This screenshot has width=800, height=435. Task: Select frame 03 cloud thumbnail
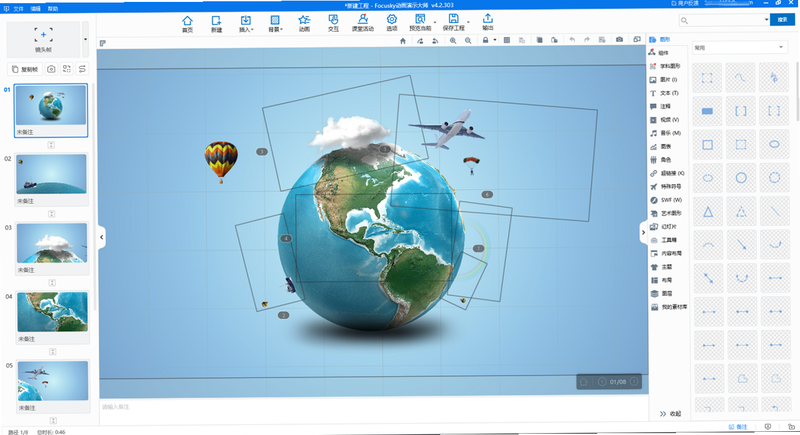[52, 243]
